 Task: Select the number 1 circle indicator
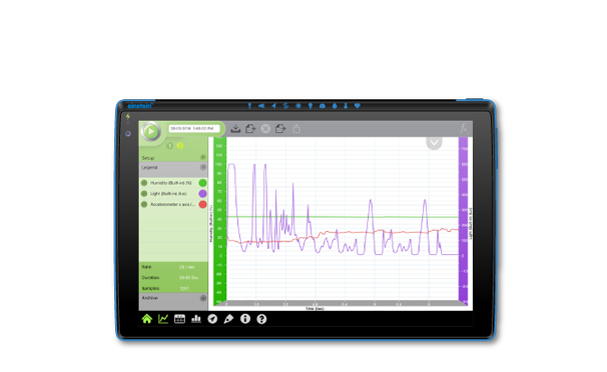(170, 146)
